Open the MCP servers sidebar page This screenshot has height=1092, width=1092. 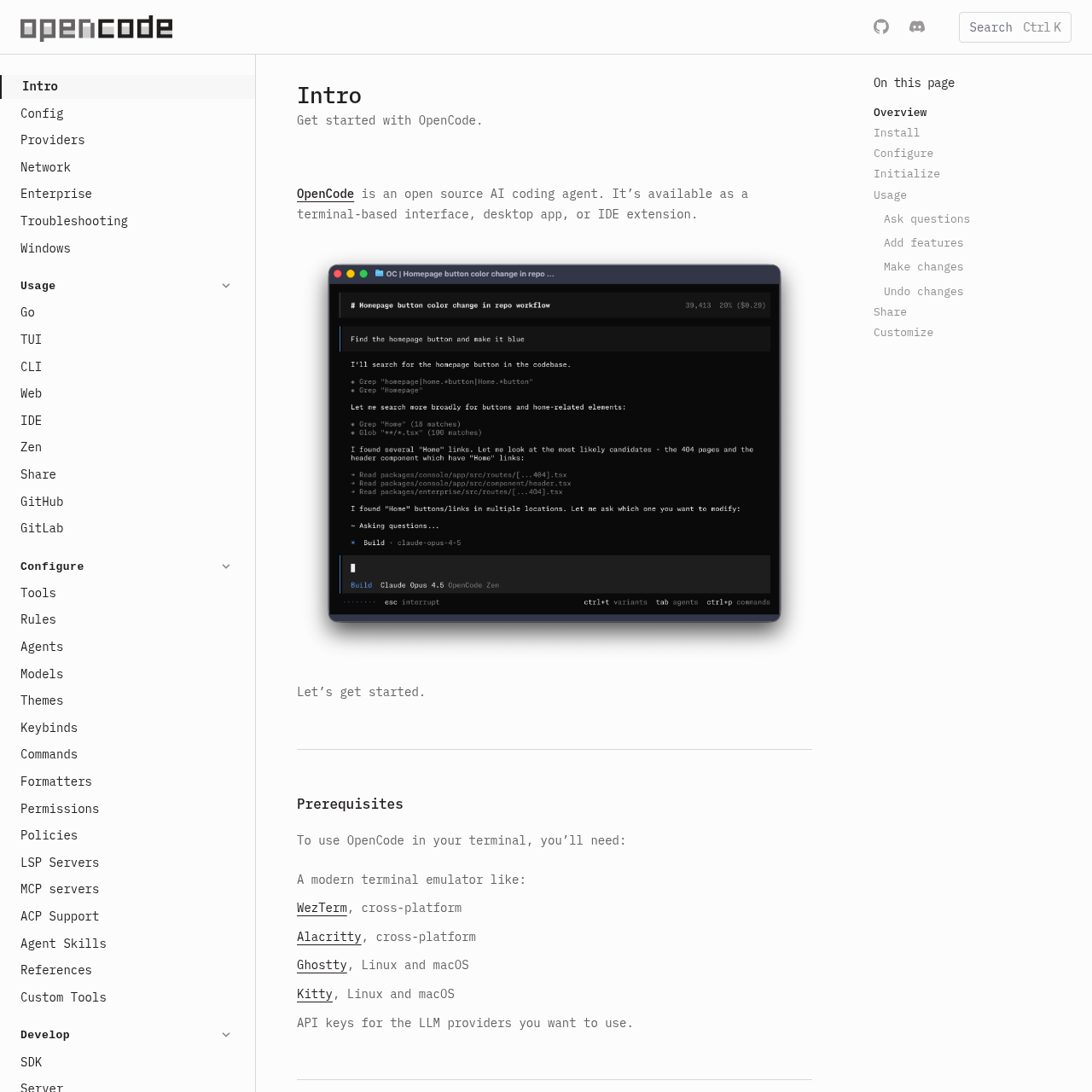(60, 889)
